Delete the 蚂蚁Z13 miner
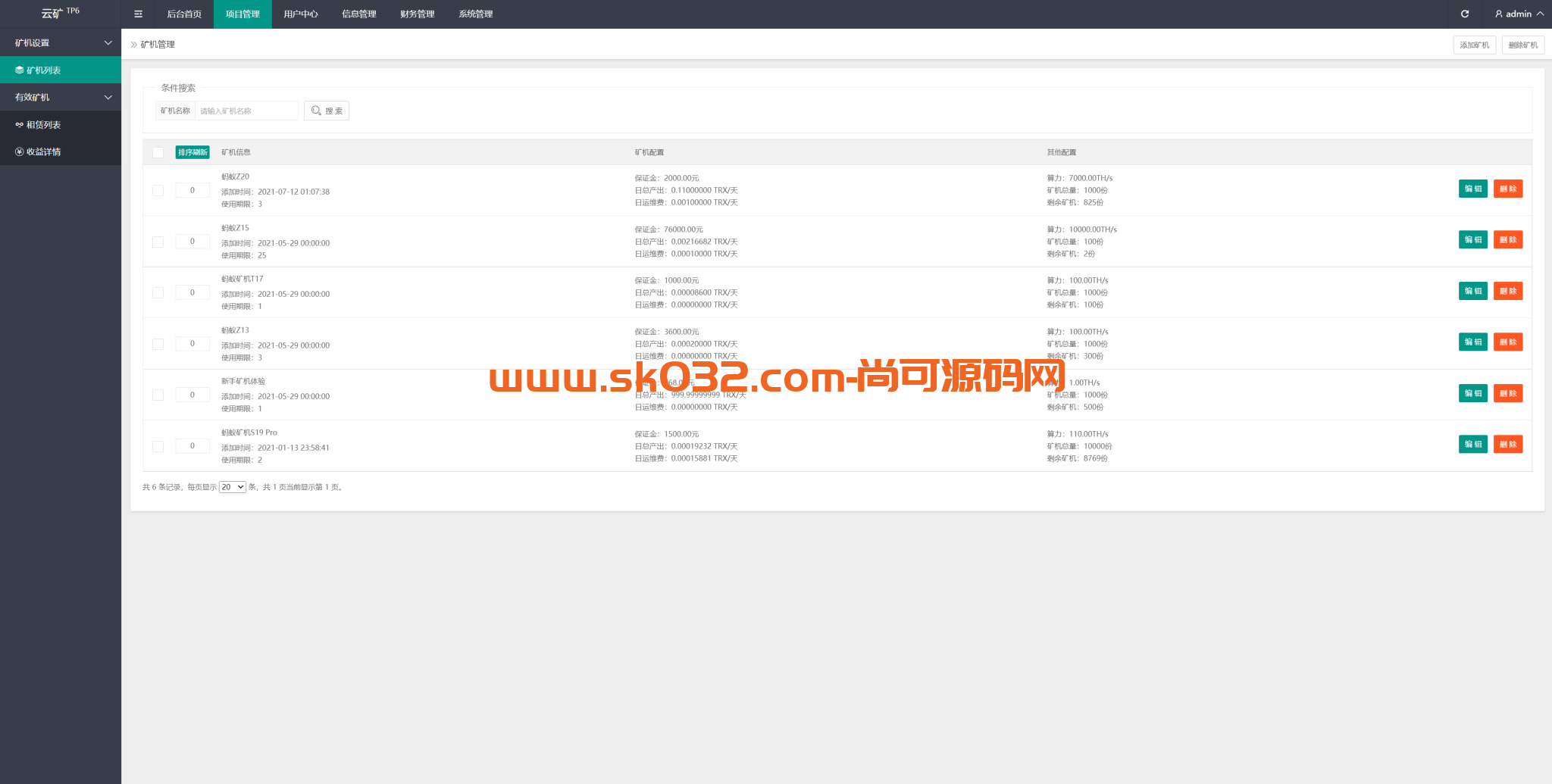The width and height of the screenshot is (1552, 784). pos(1508,342)
